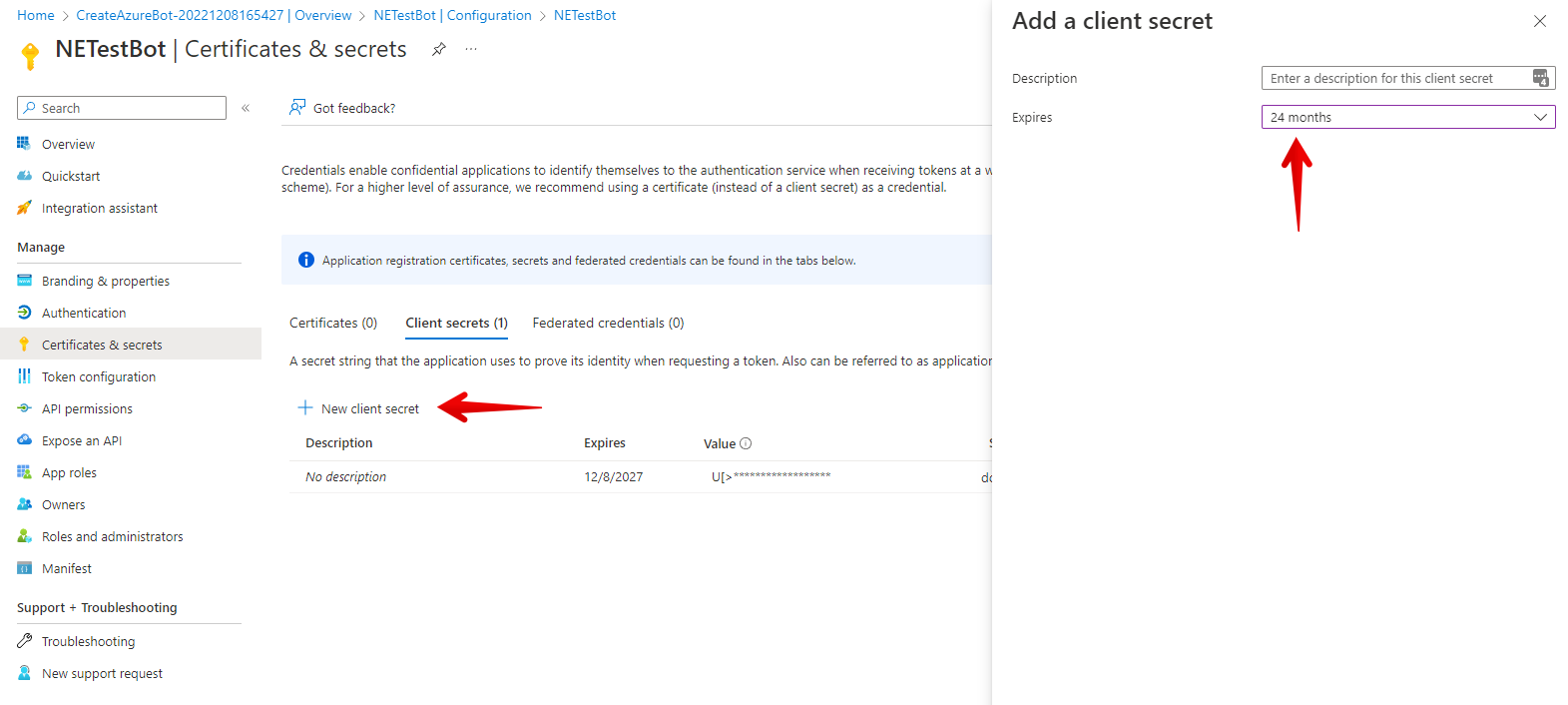This screenshot has height=705, width=1568.
Task: Click the Quickstart cloud icon
Action: click(24, 176)
